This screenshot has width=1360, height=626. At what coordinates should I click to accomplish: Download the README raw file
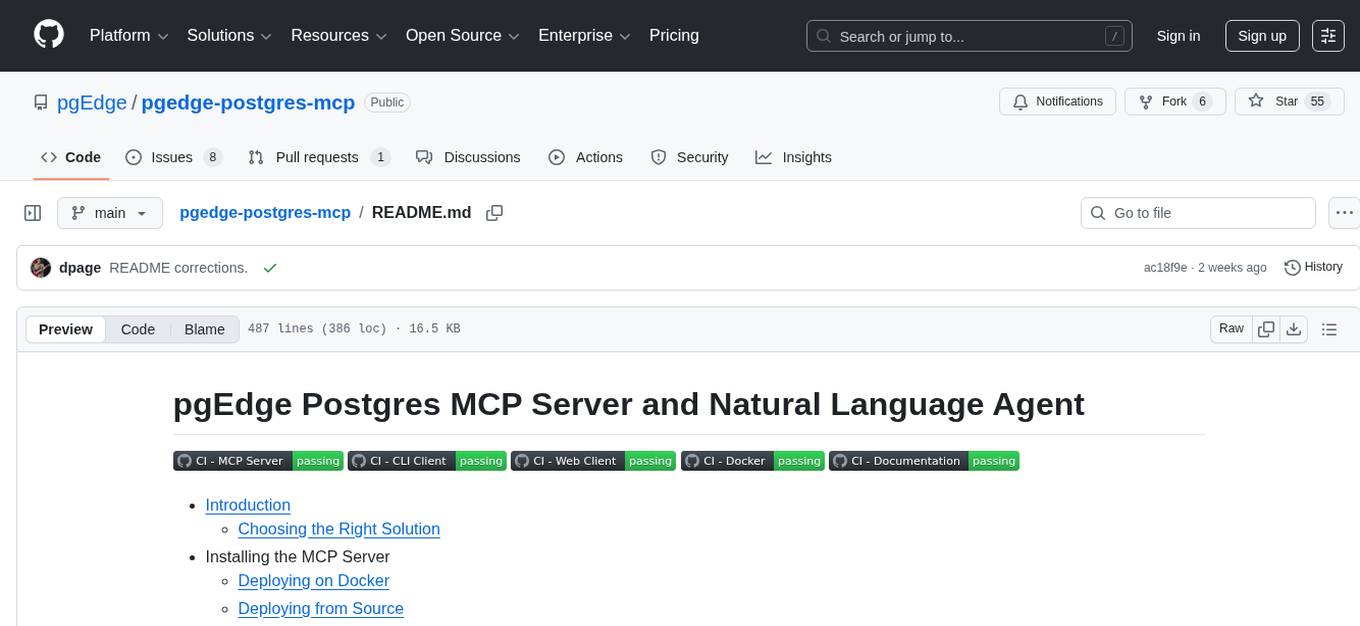pyautogui.click(x=1294, y=328)
